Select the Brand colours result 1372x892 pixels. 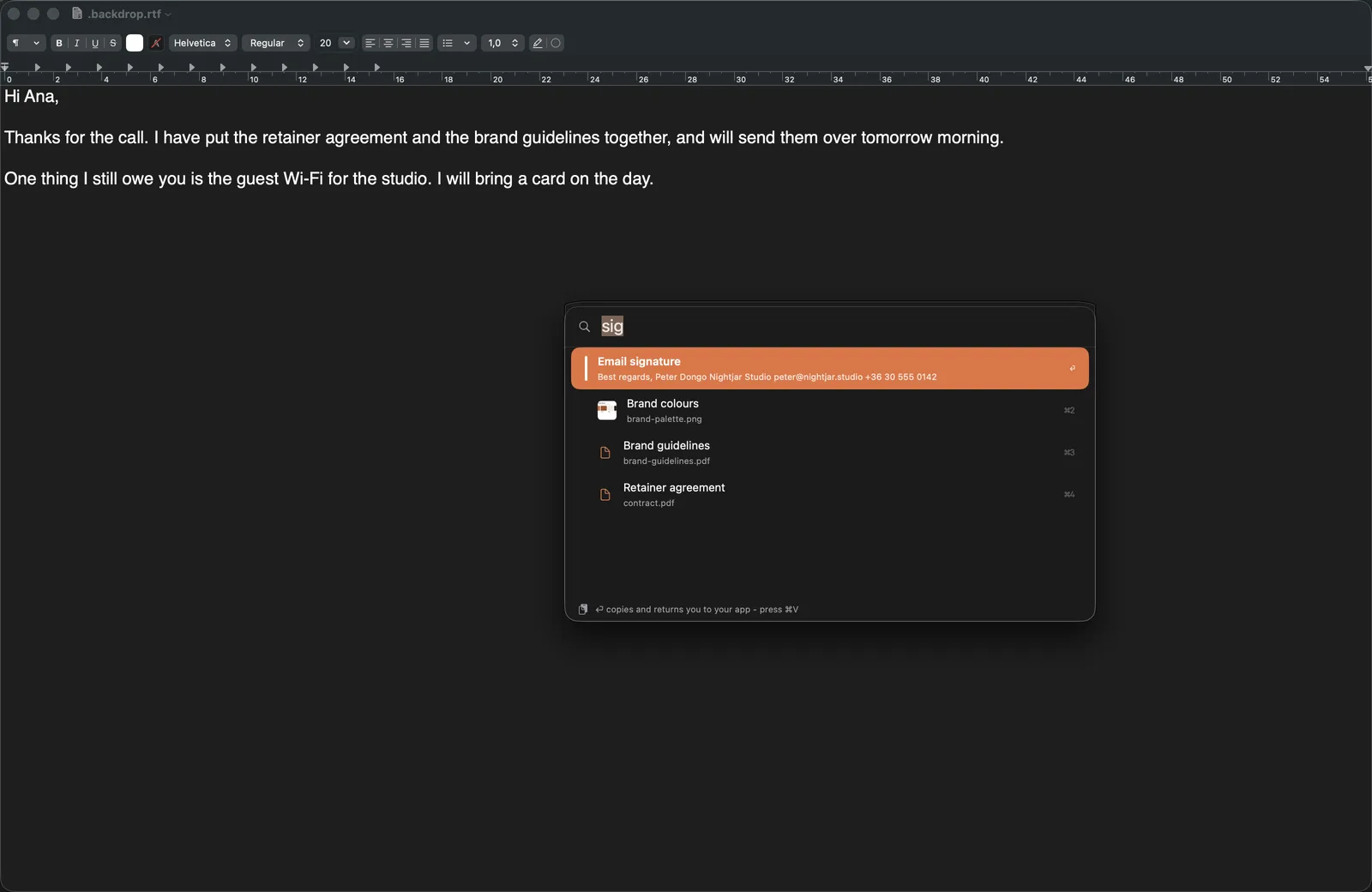pos(830,410)
